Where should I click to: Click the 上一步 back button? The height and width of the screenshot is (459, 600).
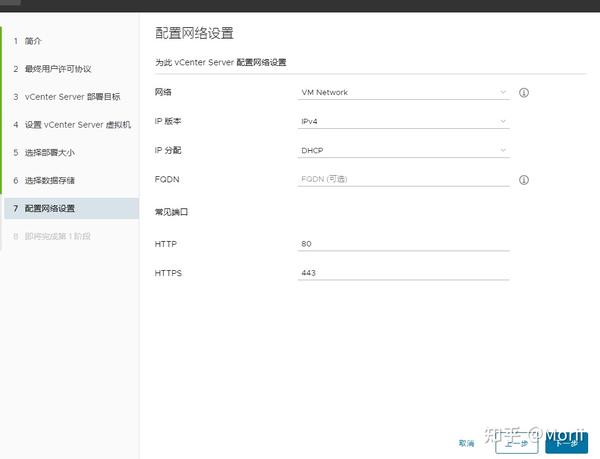point(517,443)
